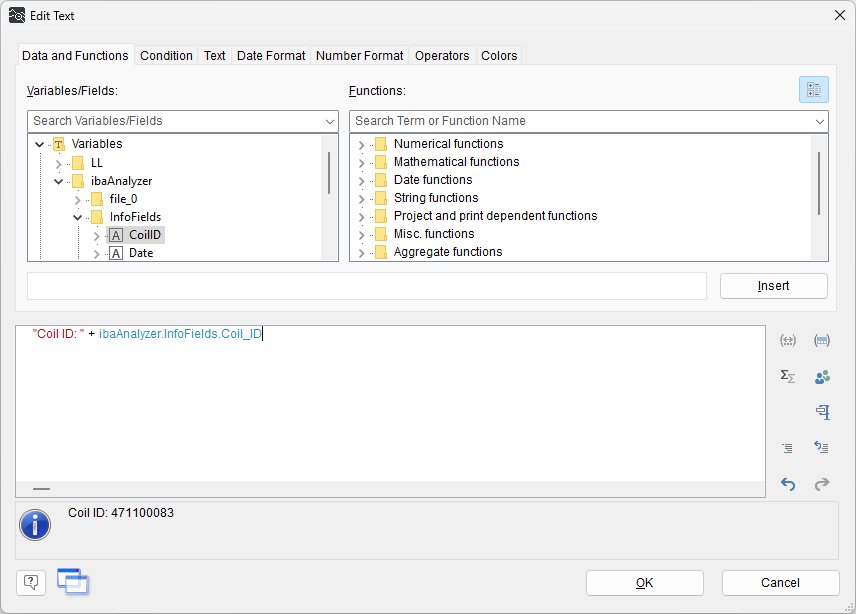Undo the last edit
Viewport: 856px width, 614px height.
pos(788,484)
